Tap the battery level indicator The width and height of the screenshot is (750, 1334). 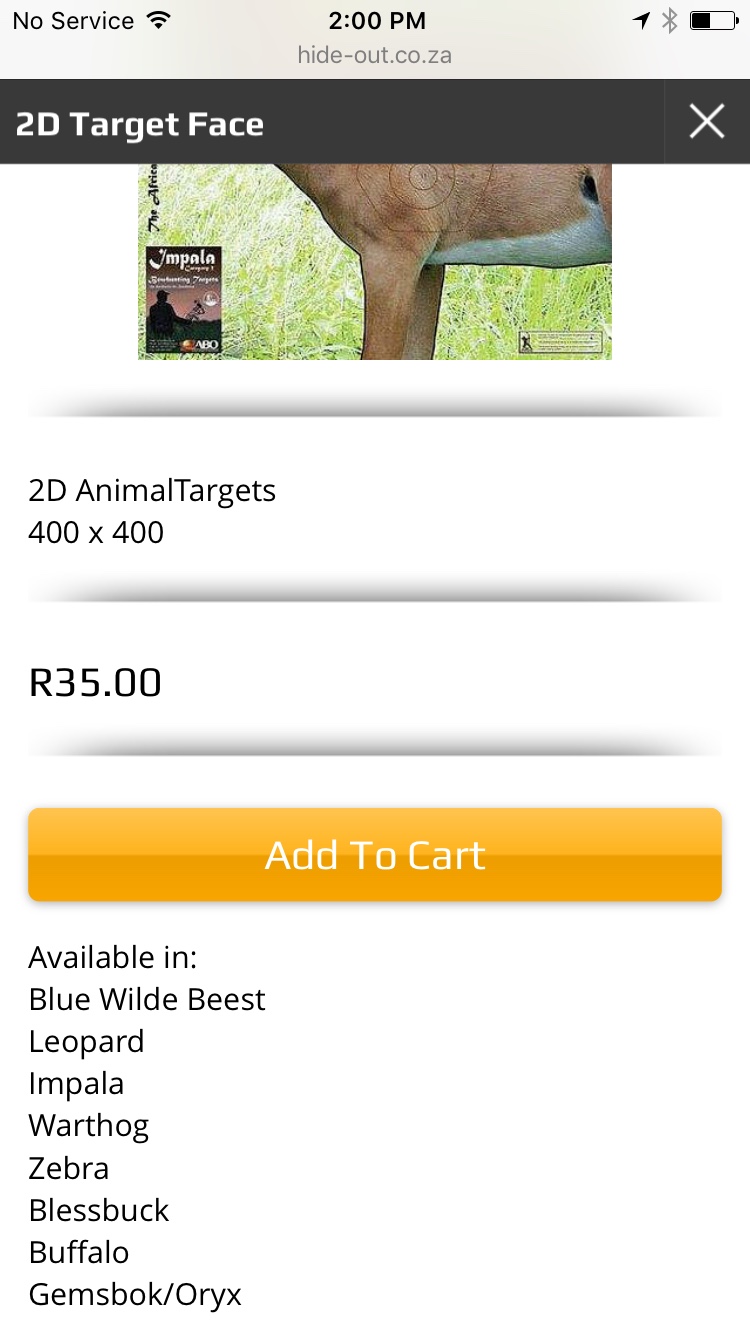point(712,21)
